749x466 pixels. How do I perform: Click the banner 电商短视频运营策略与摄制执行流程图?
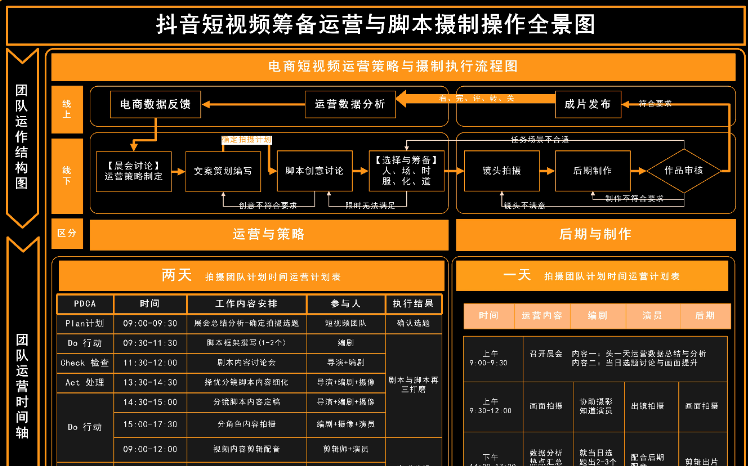pyautogui.click(x=393, y=66)
